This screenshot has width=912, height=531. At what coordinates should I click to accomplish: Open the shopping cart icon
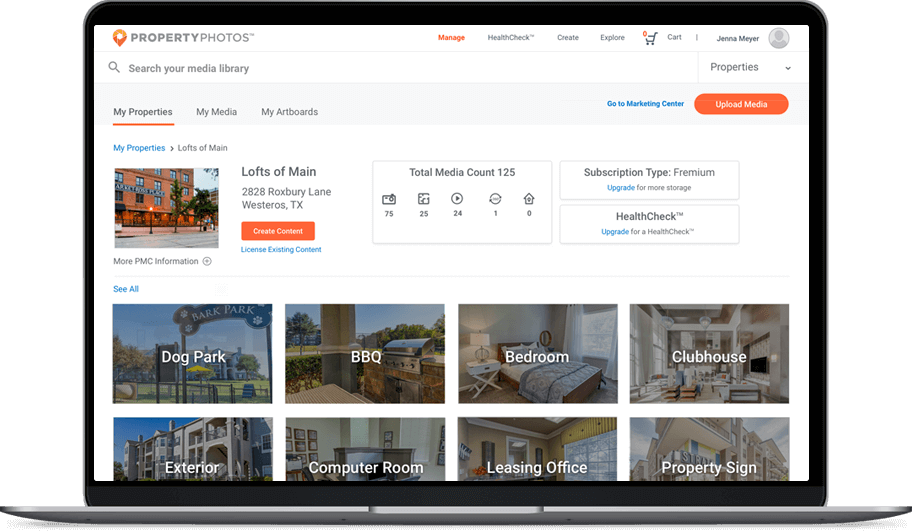click(650, 38)
